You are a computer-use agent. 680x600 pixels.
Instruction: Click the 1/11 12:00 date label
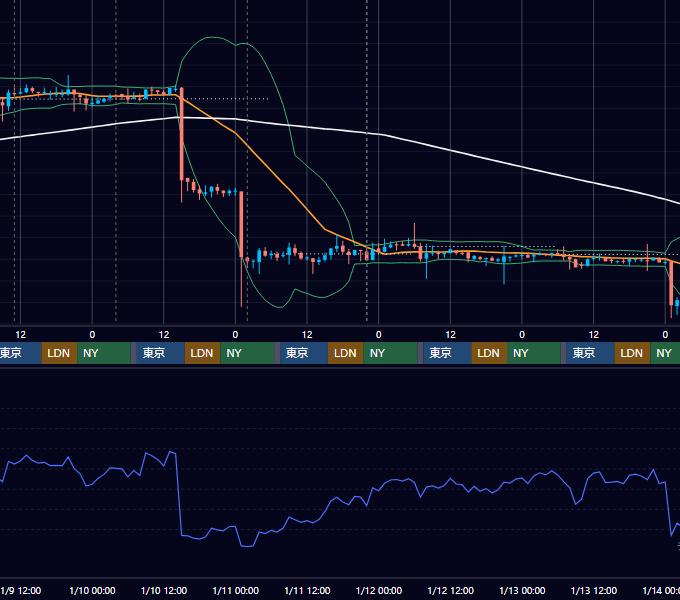[x=307, y=590]
